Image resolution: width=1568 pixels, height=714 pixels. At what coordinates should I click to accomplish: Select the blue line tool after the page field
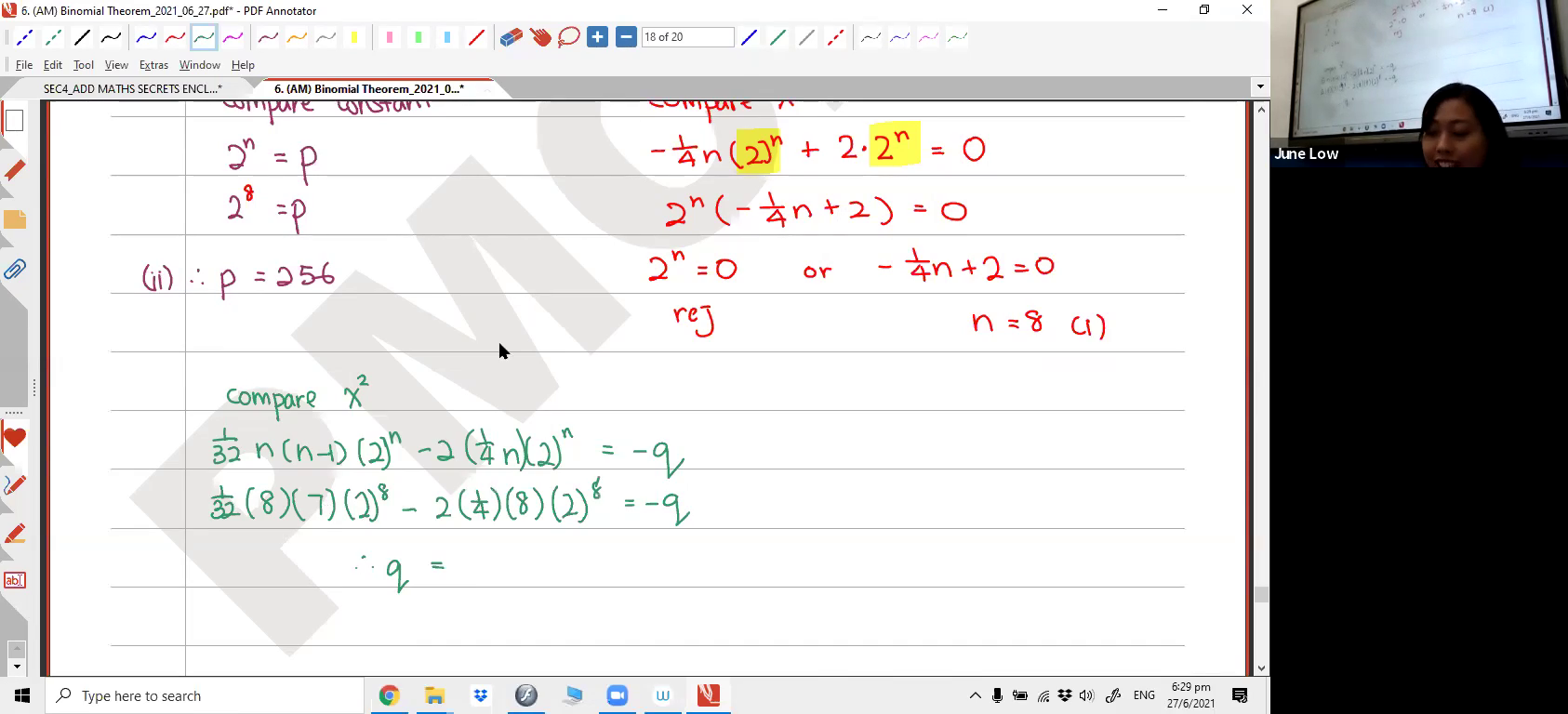point(750,37)
